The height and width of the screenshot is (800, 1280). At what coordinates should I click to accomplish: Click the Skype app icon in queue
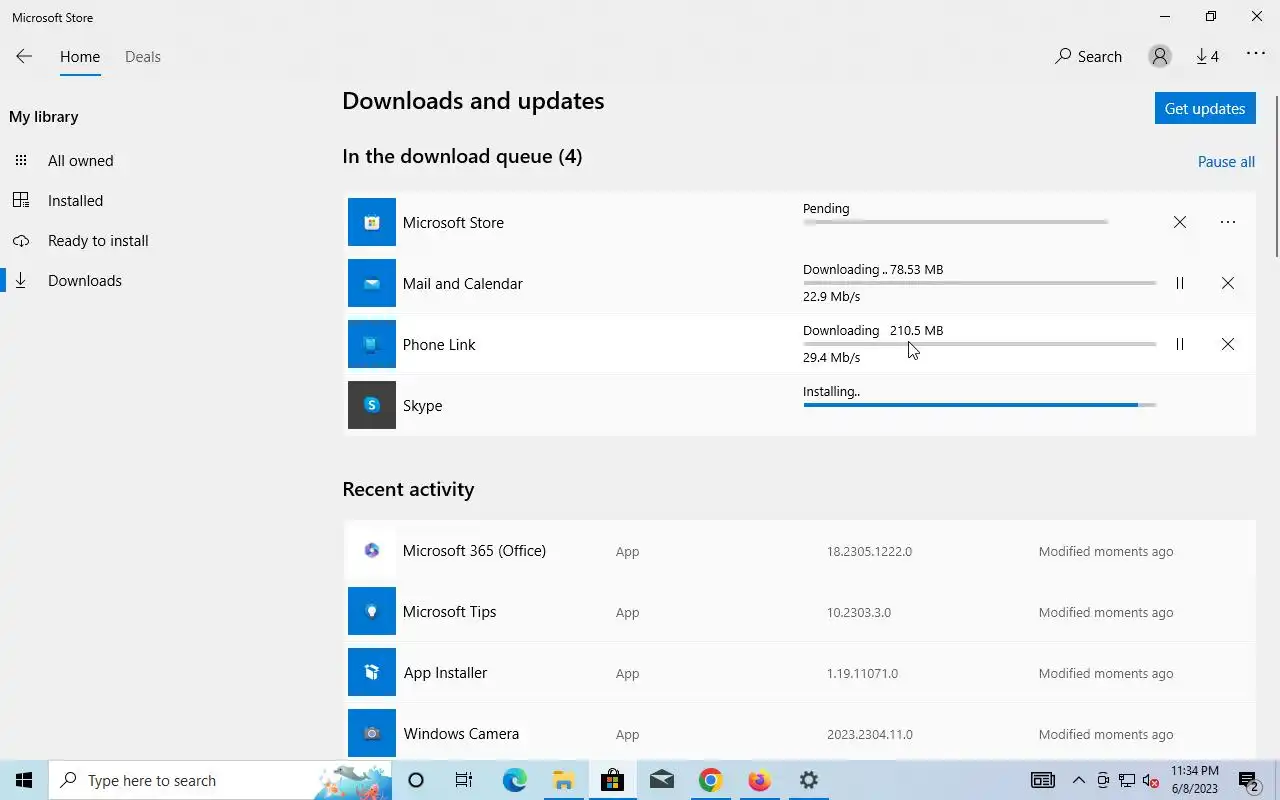coord(372,405)
